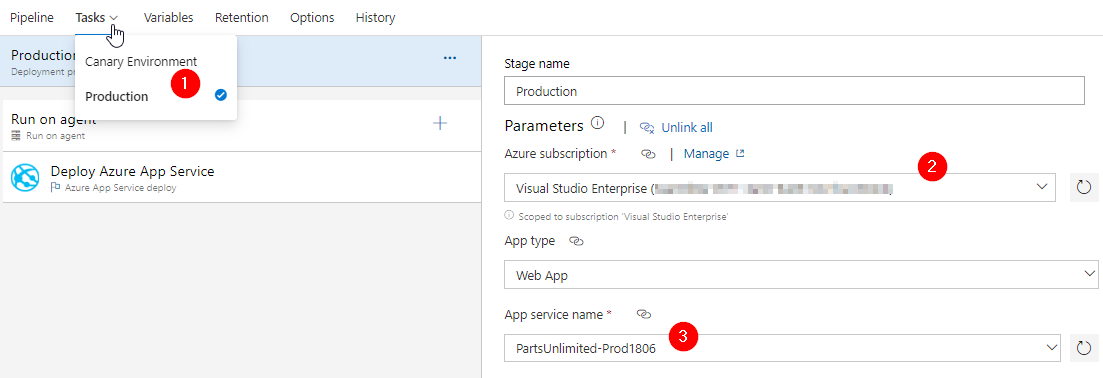
Task: Edit the Stage name field
Action: [x=794, y=92]
